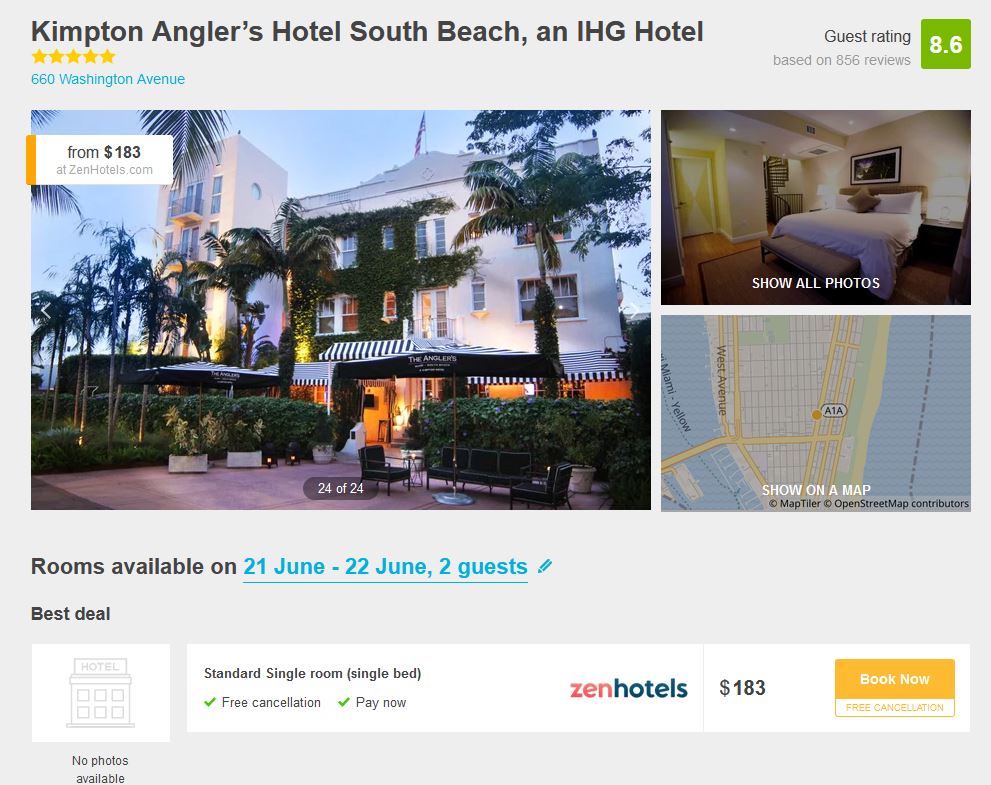Image resolution: width=991 pixels, height=785 pixels.
Task: Click the hotel placeholder no-photos icon
Action: pyautogui.click(x=100, y=693)
